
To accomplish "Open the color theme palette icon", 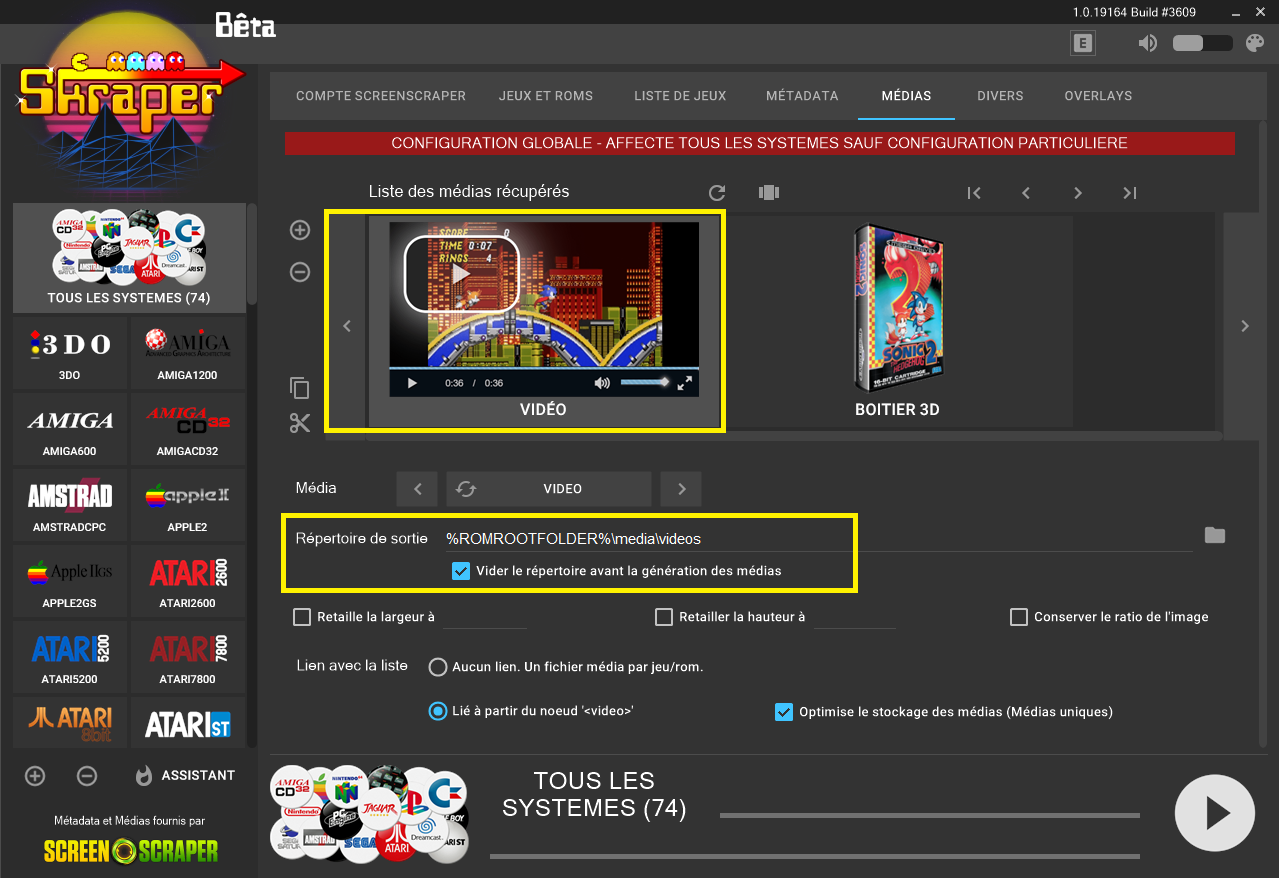I will (1254, 43).
